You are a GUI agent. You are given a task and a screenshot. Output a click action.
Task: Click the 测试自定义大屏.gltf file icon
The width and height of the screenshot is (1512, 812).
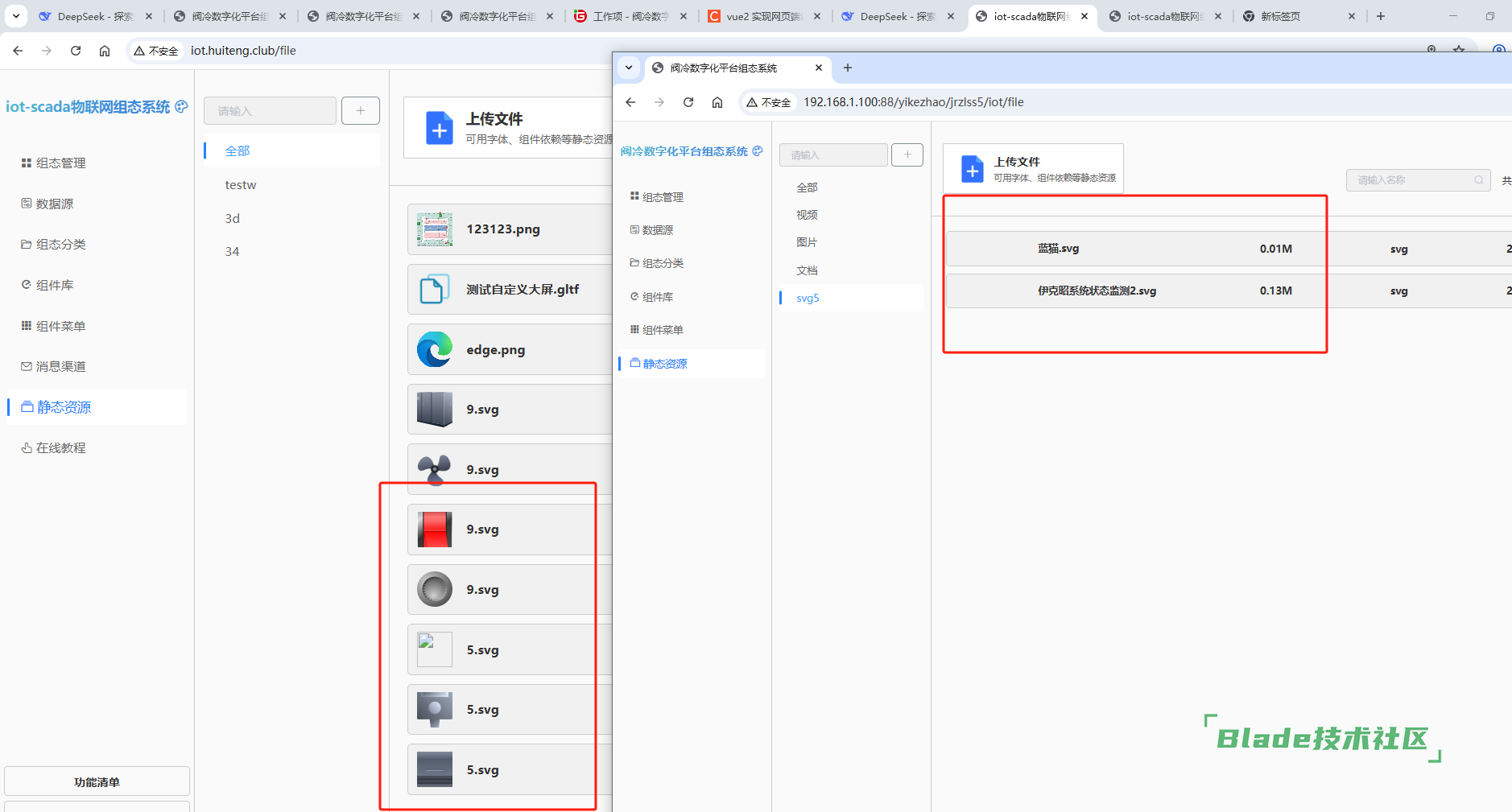pyautogui.click(x=435, y=289)
